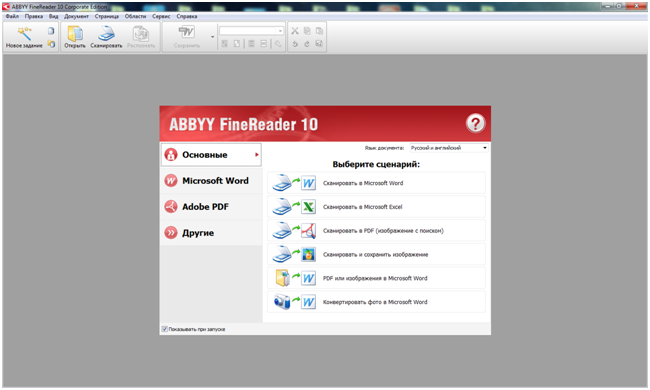
Task: Click the Распознать toolbar icon
Action: pyautogui.click(x=141, y=34)
